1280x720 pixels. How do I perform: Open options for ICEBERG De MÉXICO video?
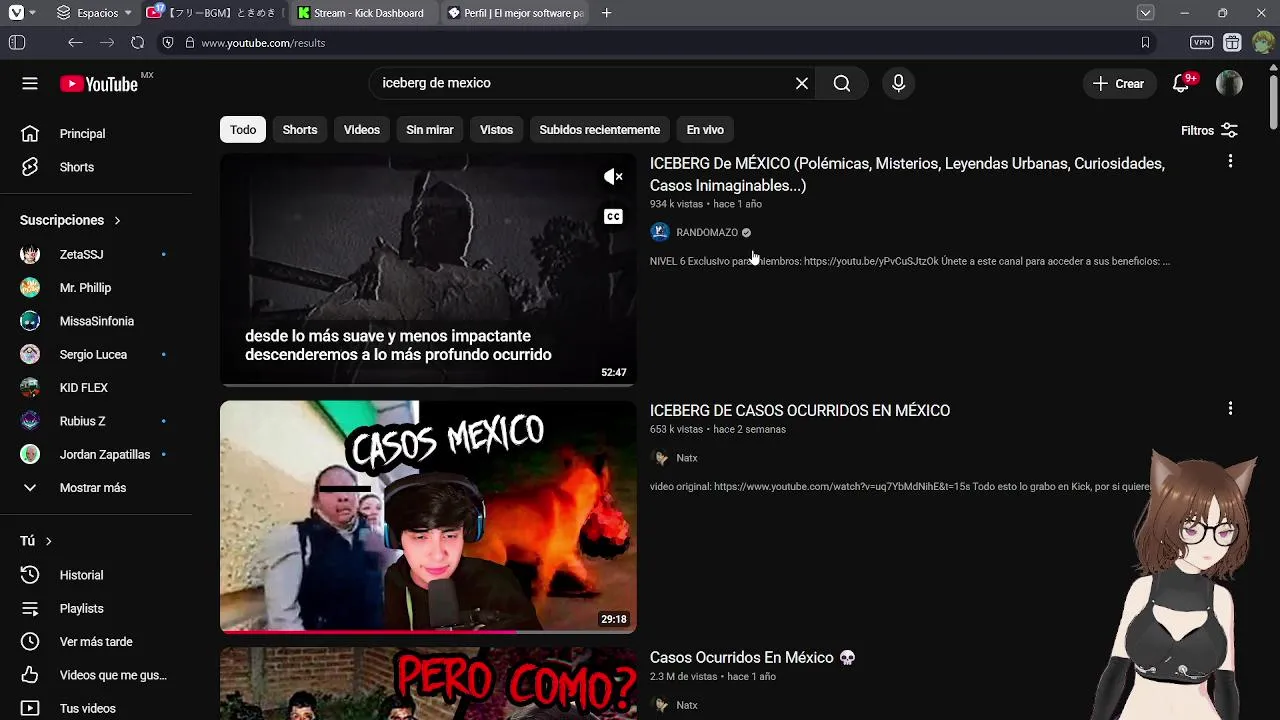(1230, 161)
